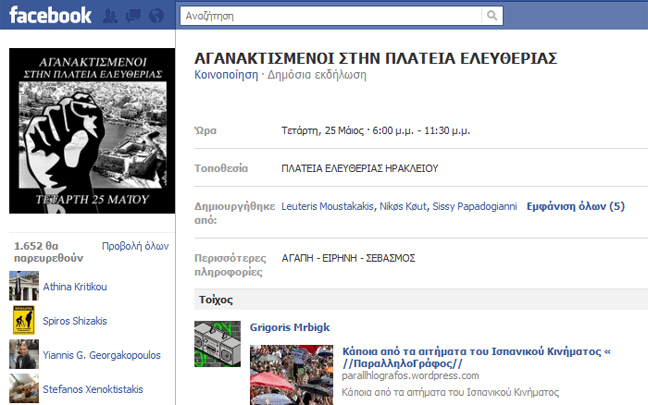
Task: Click Stefanos Xenoktistakis's profile picture
Action: coord(24,387)
